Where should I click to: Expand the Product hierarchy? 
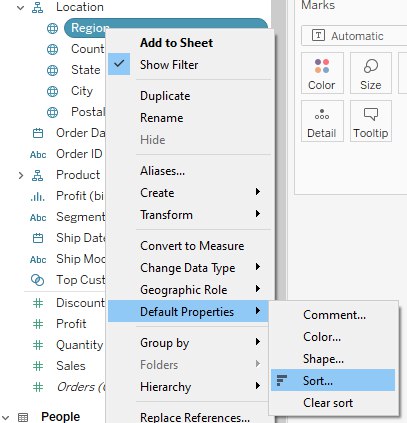21,175
